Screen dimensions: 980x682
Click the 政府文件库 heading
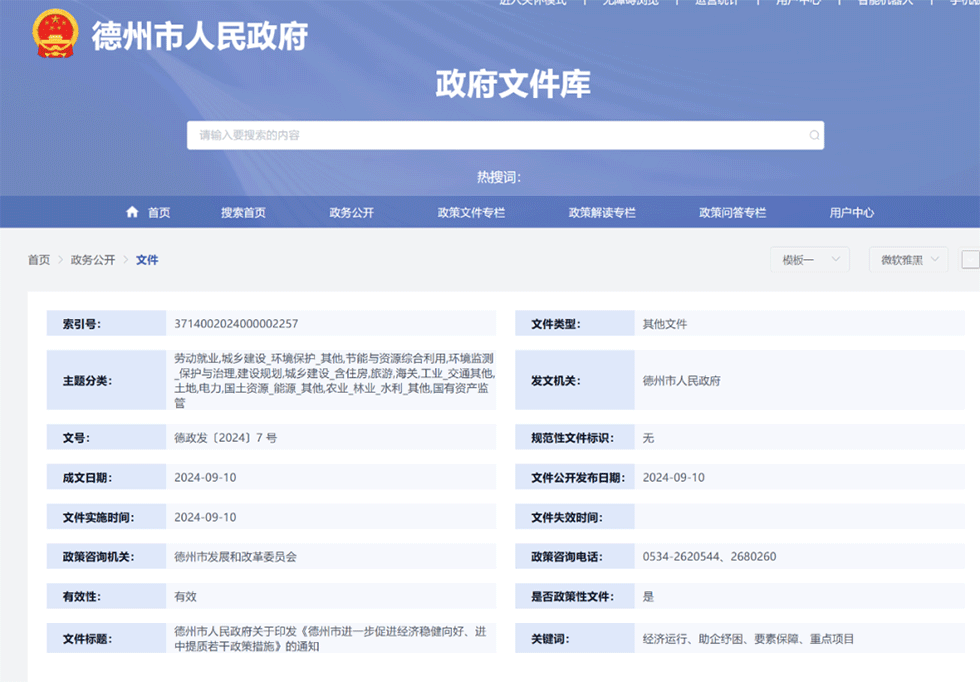tap(512, 84)
